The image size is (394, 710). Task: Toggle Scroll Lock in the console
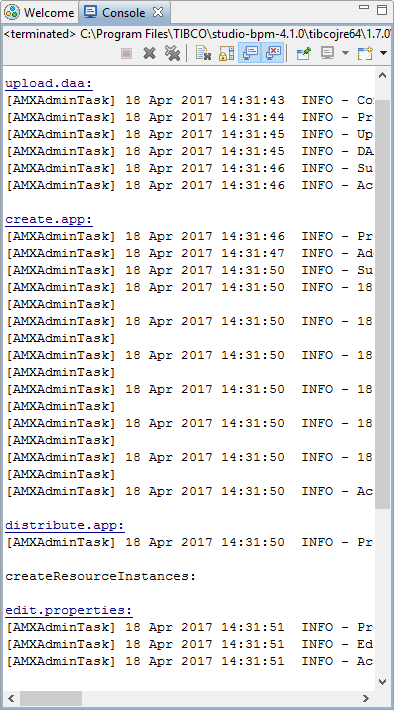[226, 53]
